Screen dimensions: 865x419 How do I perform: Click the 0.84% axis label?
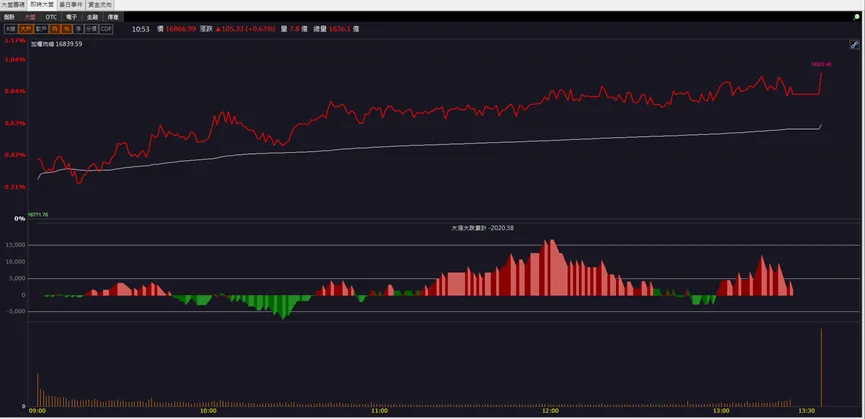[x=15, y=92]
